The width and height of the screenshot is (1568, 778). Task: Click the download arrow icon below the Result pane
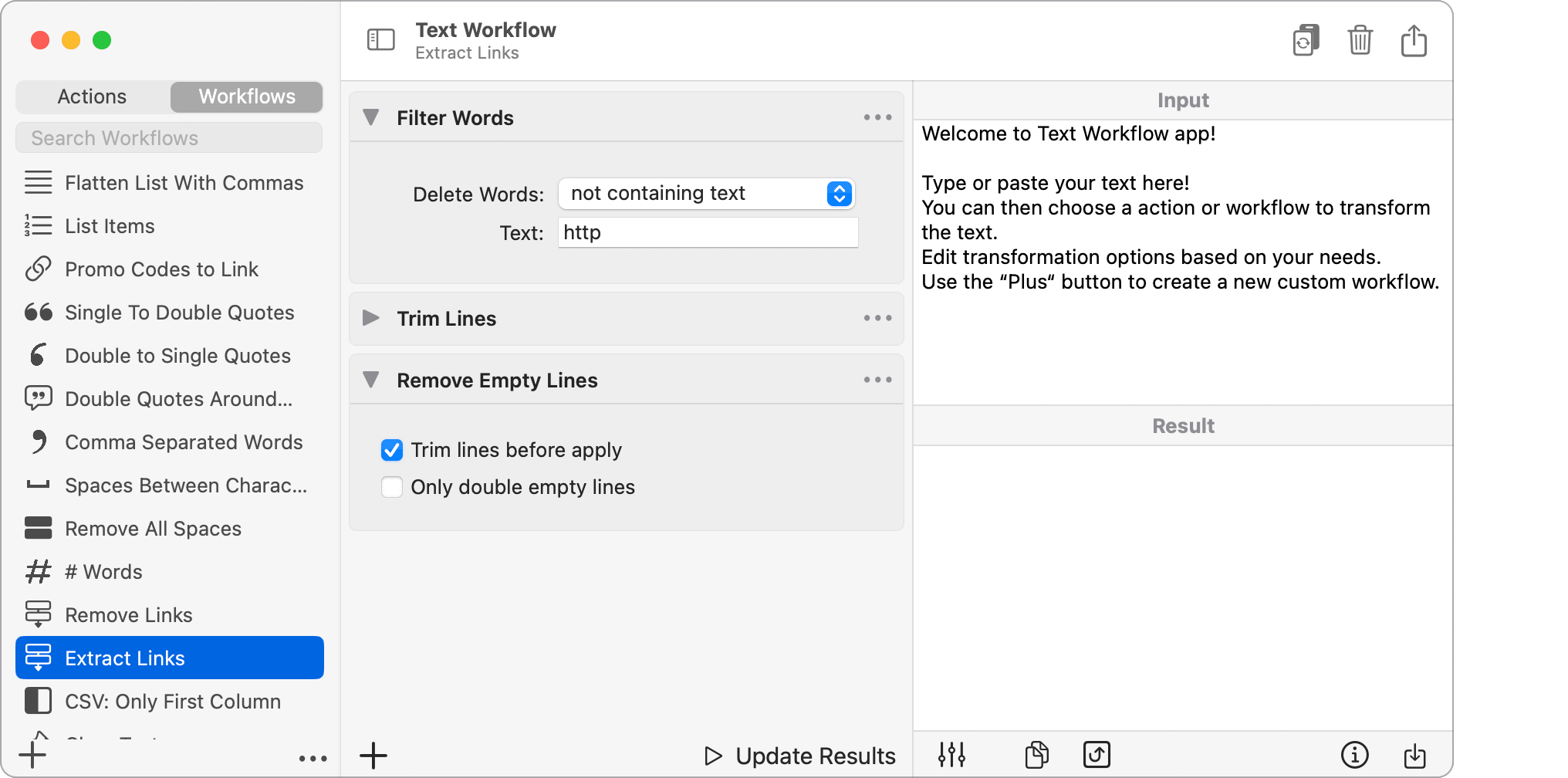tap(1414, 756)
